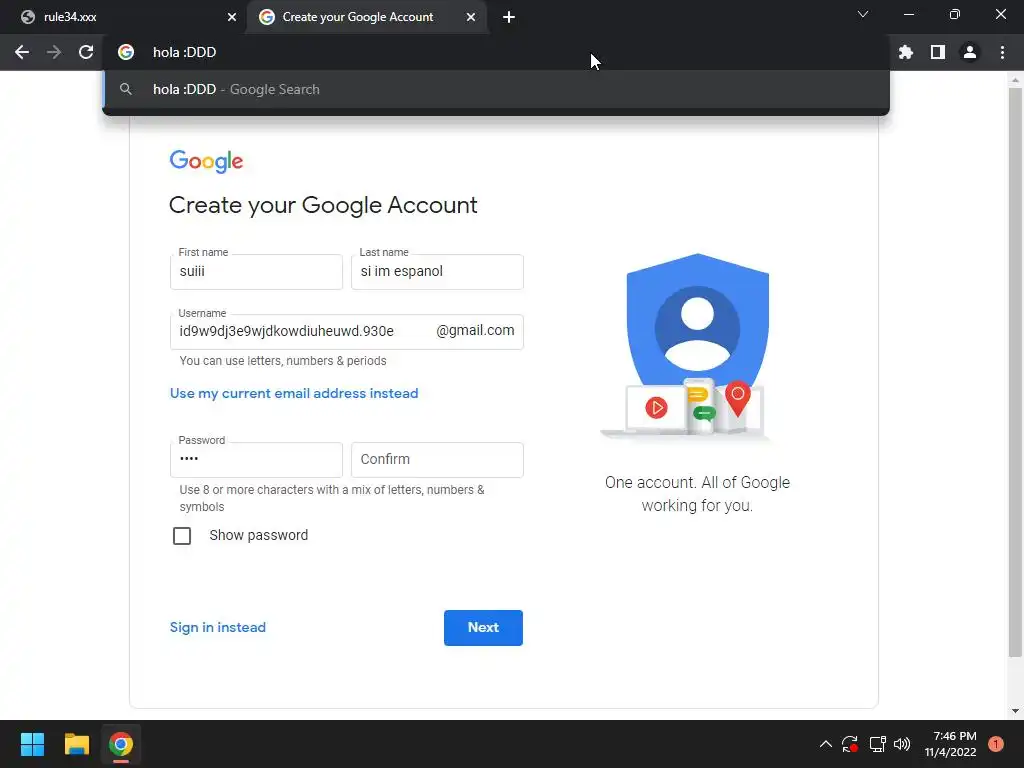
Task: Focus the Password field
Action: click(x=256, y=460)
